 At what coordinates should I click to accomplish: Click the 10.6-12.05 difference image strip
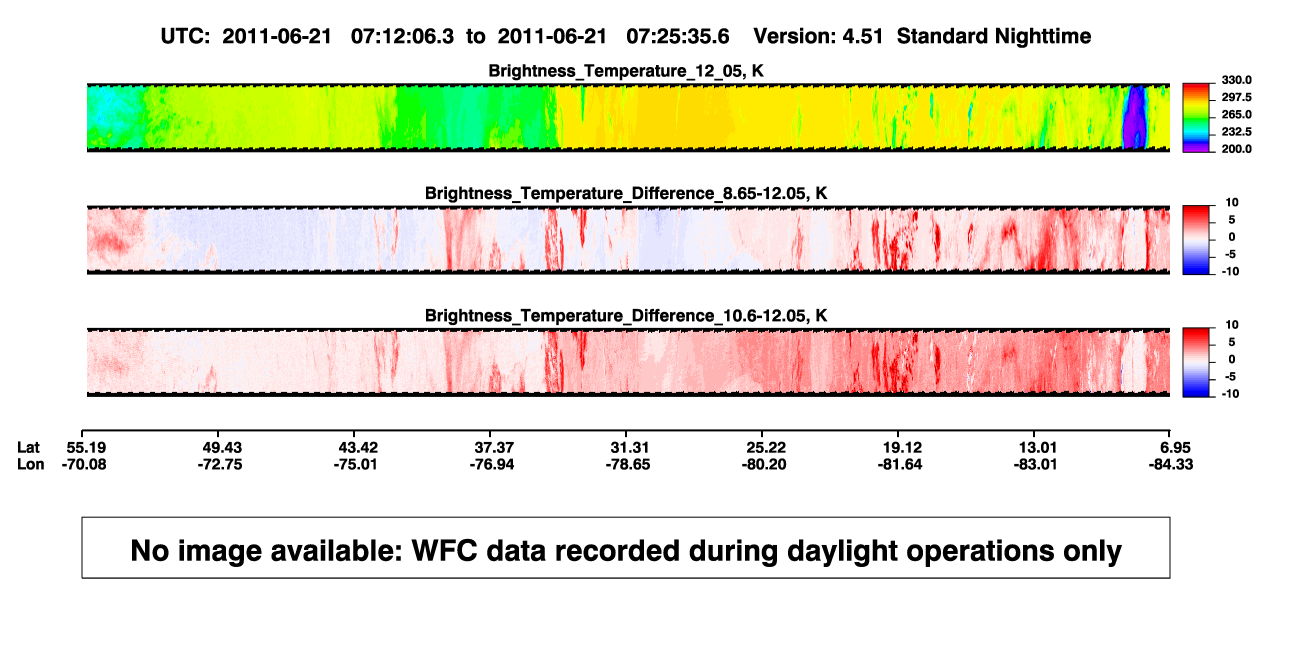[x=626, y=362]
